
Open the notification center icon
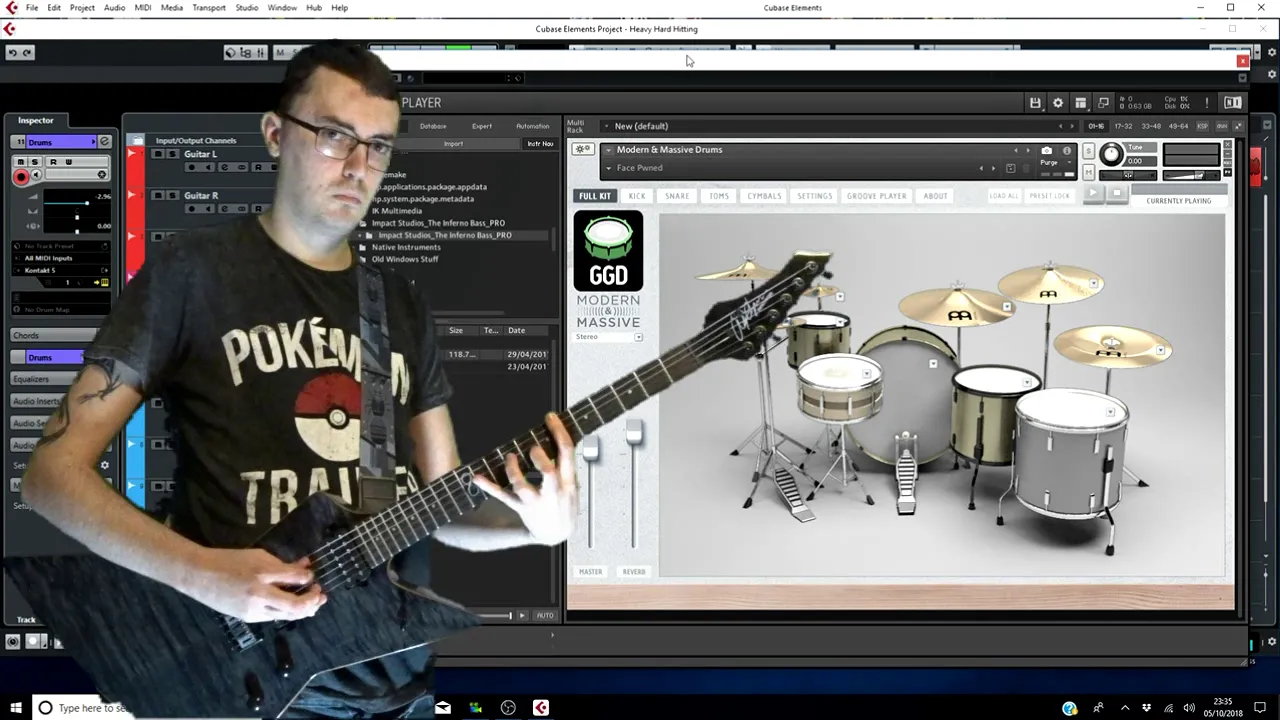(x=1262, y=708)
